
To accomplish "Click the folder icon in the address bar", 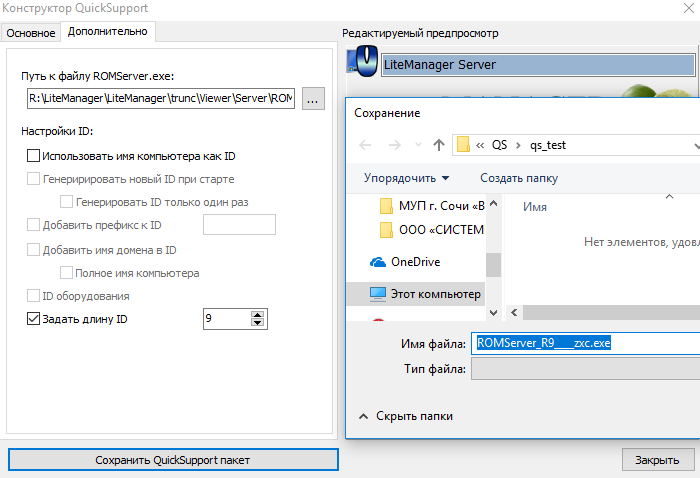I will click(x=463, y=145).
